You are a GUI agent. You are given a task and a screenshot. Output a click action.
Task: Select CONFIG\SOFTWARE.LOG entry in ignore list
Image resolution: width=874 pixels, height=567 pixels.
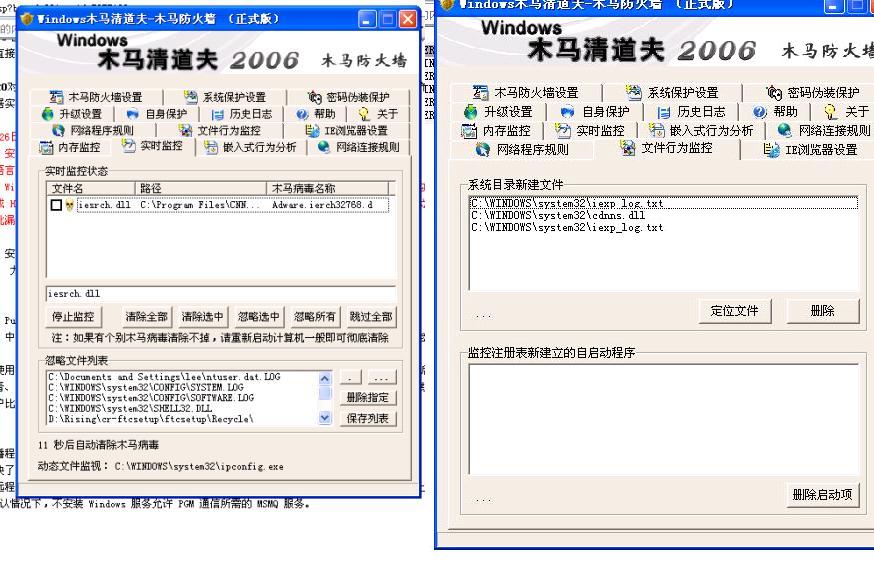tap(151, 398)
